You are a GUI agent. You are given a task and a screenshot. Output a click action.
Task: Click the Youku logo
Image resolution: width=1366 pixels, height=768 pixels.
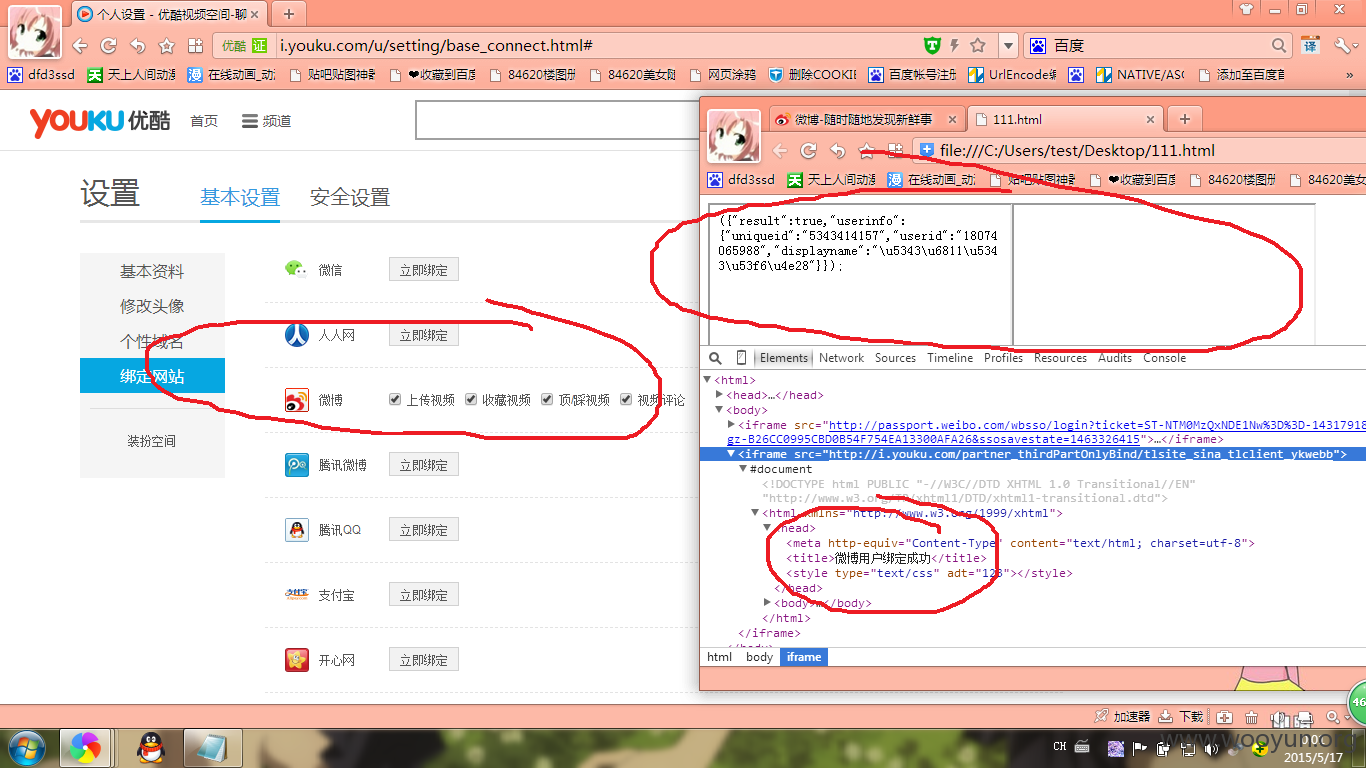(x=99, y=121)
